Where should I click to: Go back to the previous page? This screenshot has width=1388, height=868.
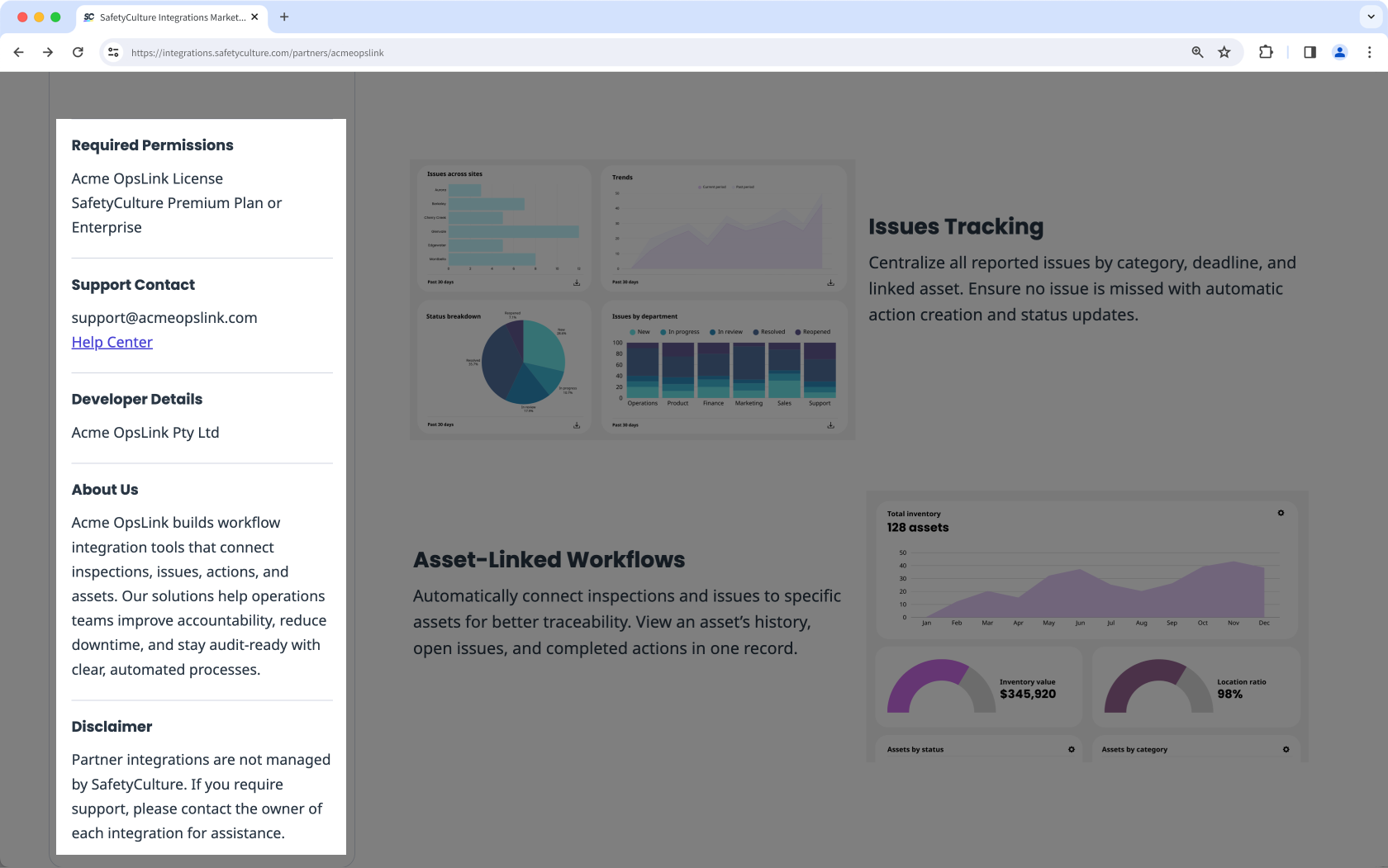point(18,52)
